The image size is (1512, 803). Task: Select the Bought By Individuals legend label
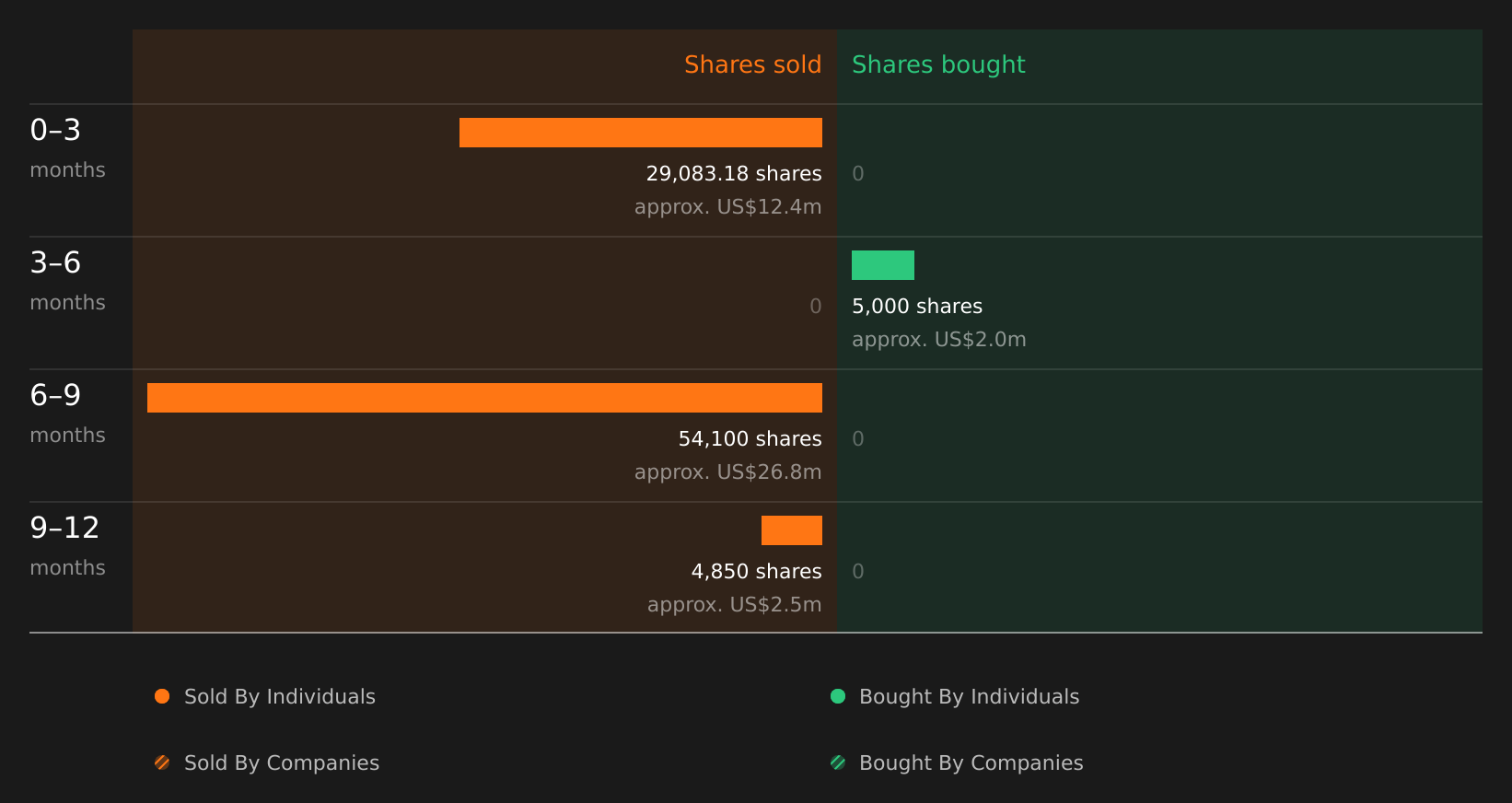(x=969, y=697)
